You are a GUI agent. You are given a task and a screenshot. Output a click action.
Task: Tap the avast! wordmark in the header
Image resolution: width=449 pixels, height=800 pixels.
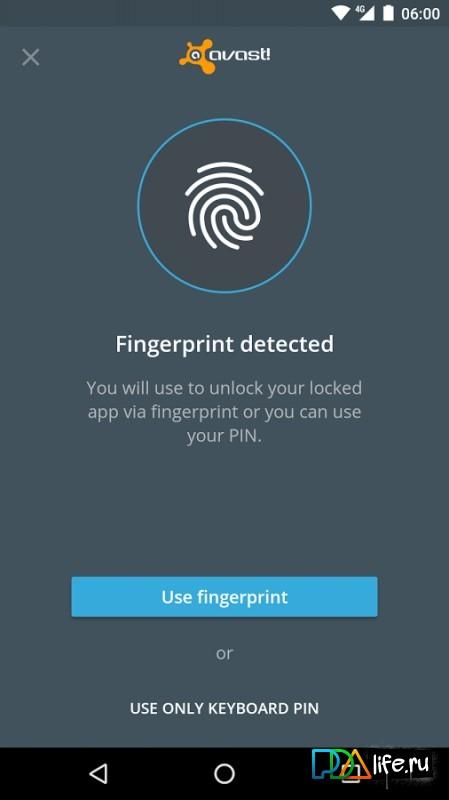pos(240,54)
